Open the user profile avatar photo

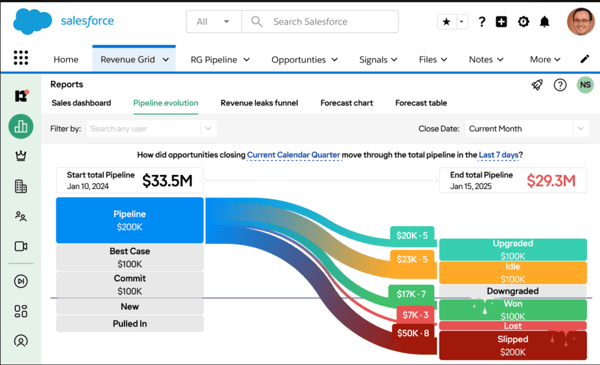pyautogui.click(x=581, y=22)
